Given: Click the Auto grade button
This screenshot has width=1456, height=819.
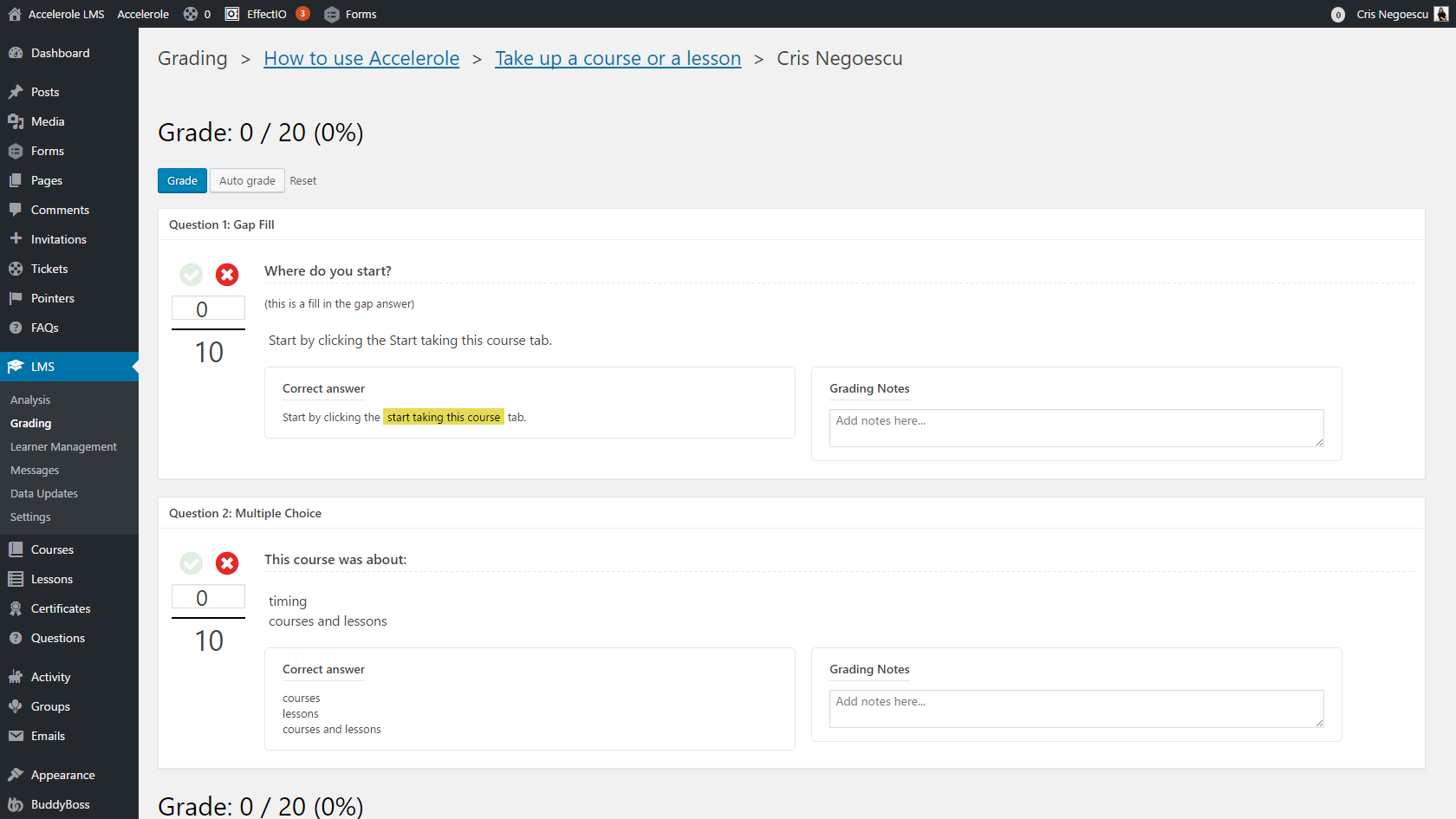Looking at the screenshot, I should 247,180.
